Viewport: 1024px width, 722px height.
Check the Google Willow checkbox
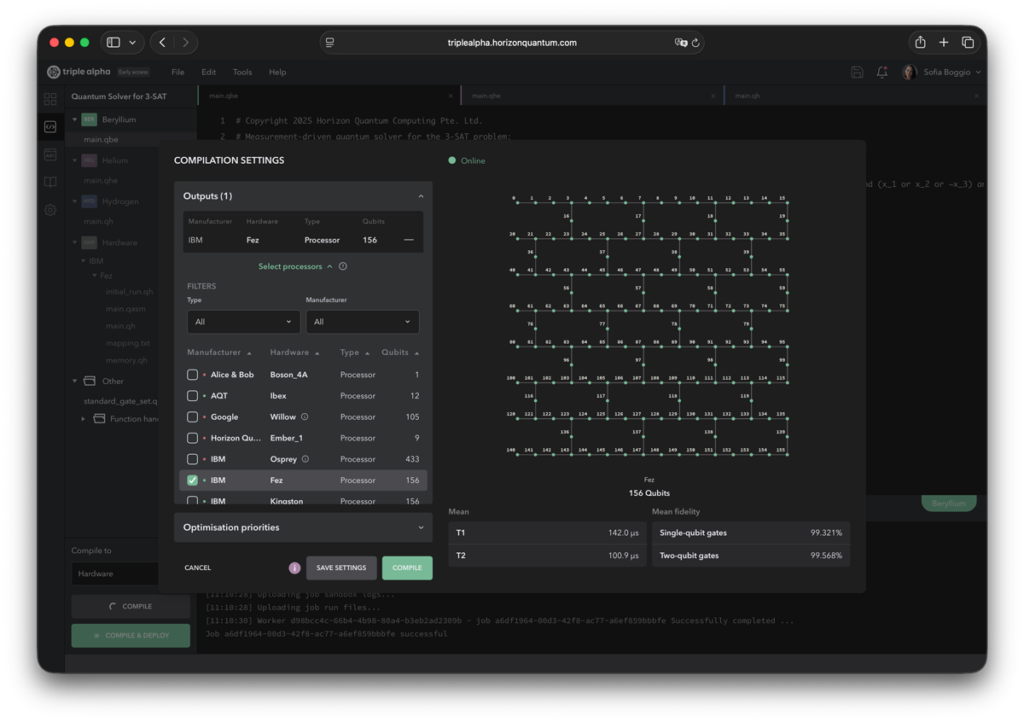coord(192,416)
